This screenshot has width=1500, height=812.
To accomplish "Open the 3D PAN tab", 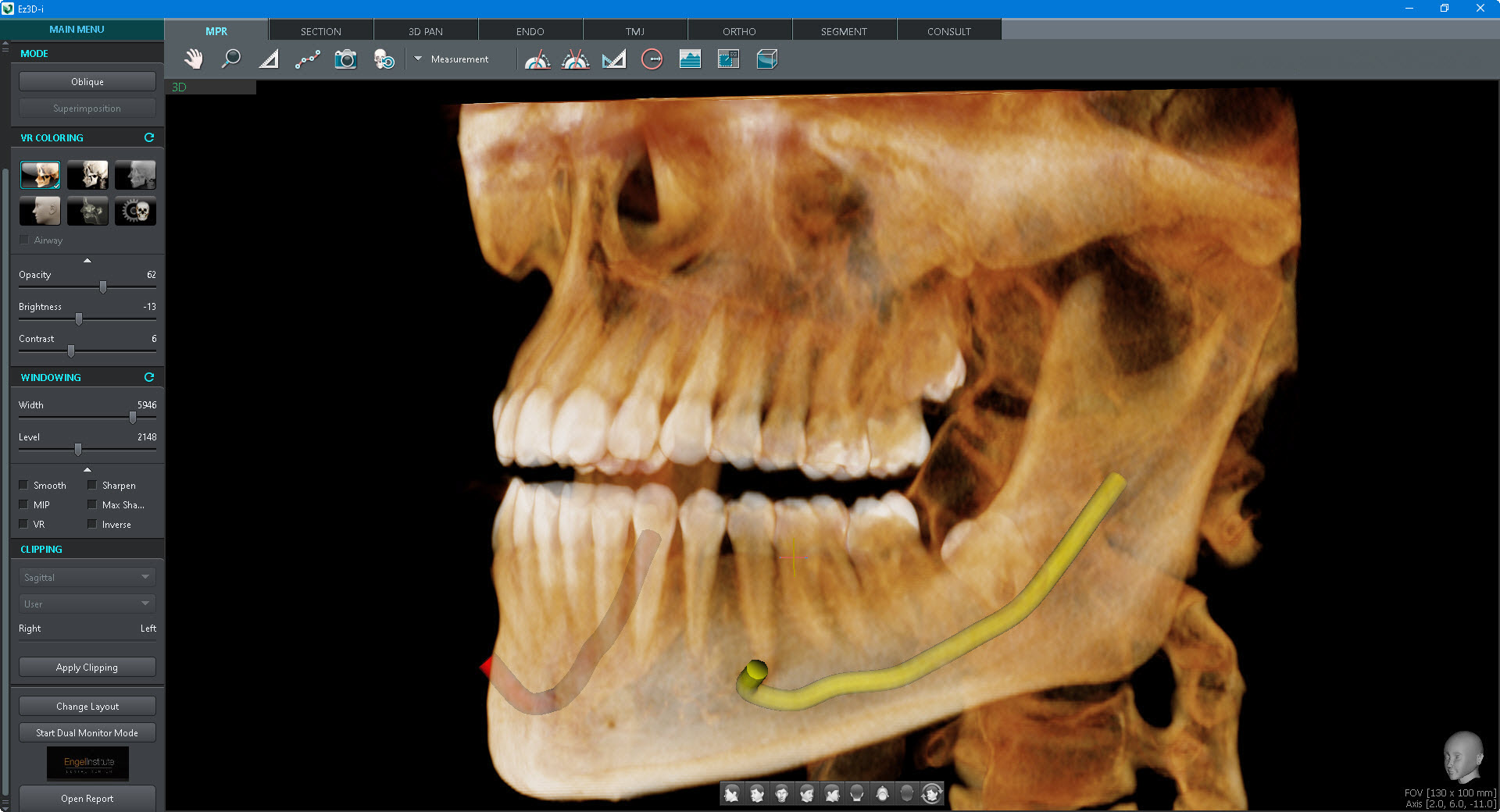I will pyautogui.click(x=425, y=31).
